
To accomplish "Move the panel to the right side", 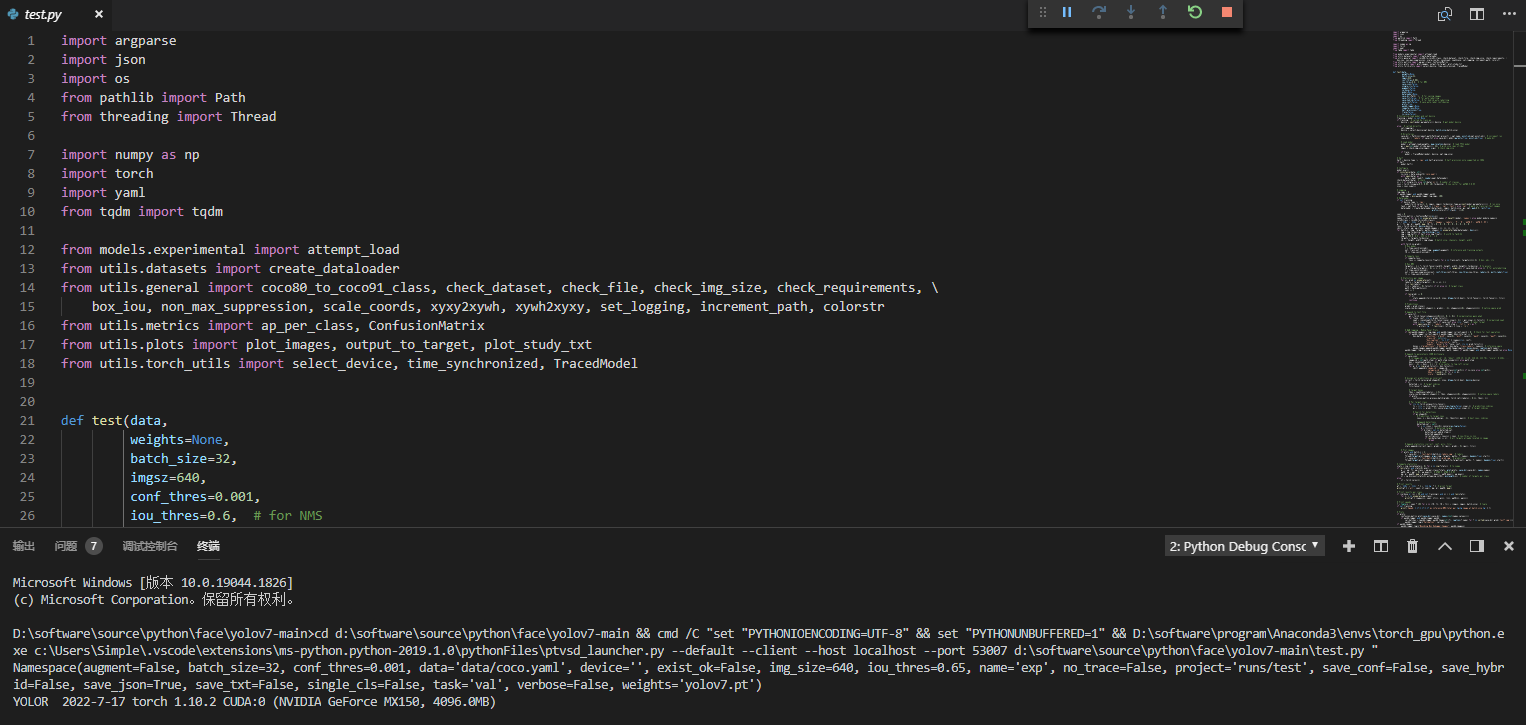I will (x=1477, y=546).
